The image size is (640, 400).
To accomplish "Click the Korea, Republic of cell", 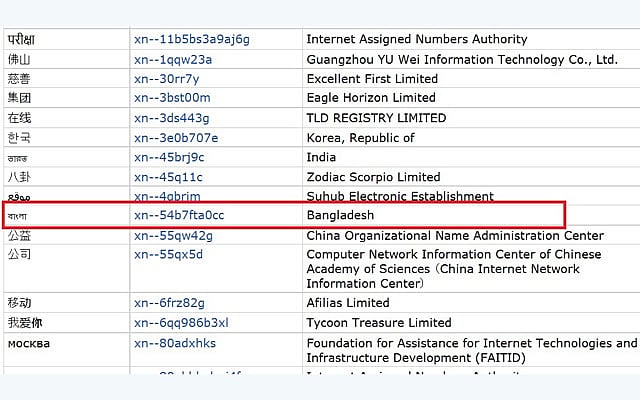I will click(471, 138).
